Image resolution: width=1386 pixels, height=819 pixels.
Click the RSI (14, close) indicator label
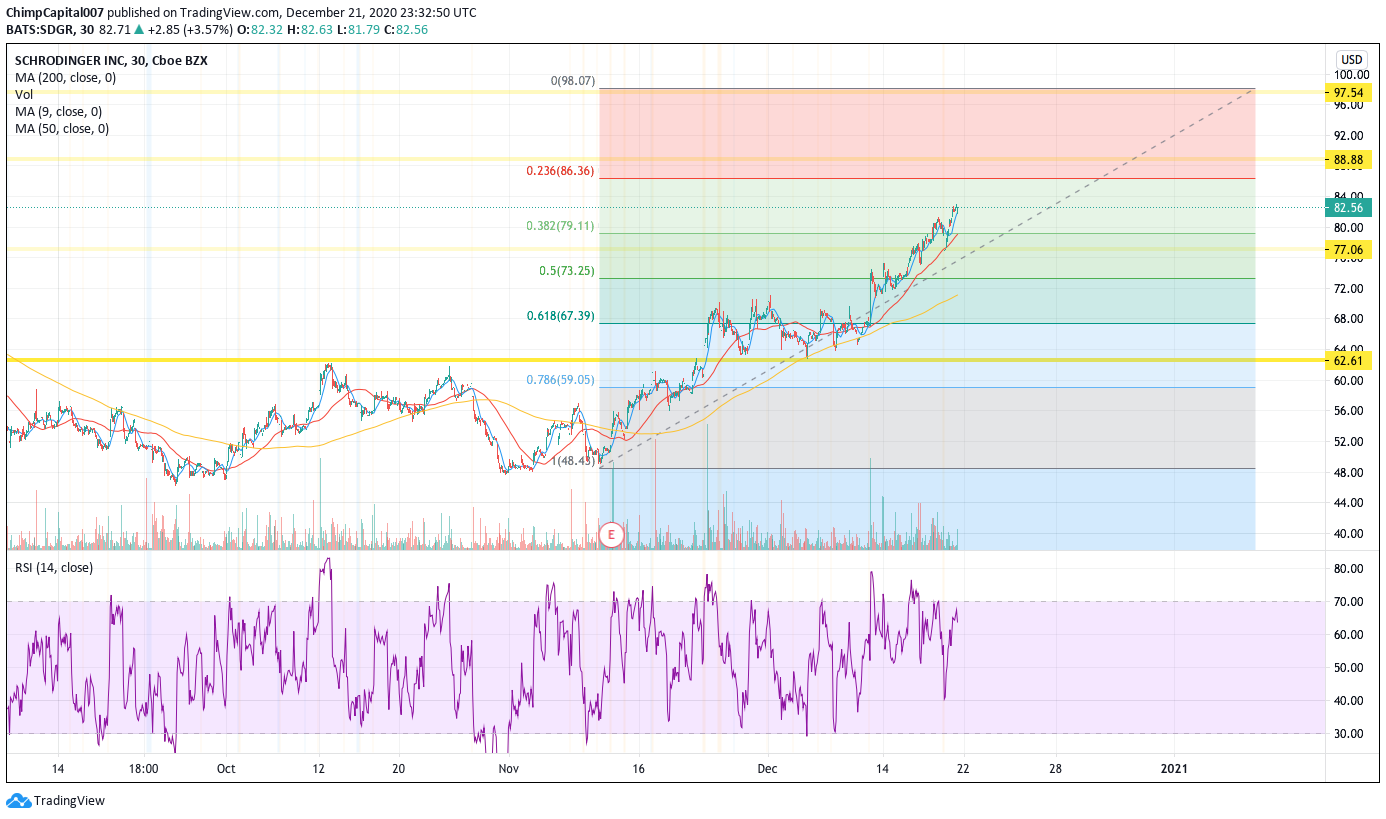[54, 567]
